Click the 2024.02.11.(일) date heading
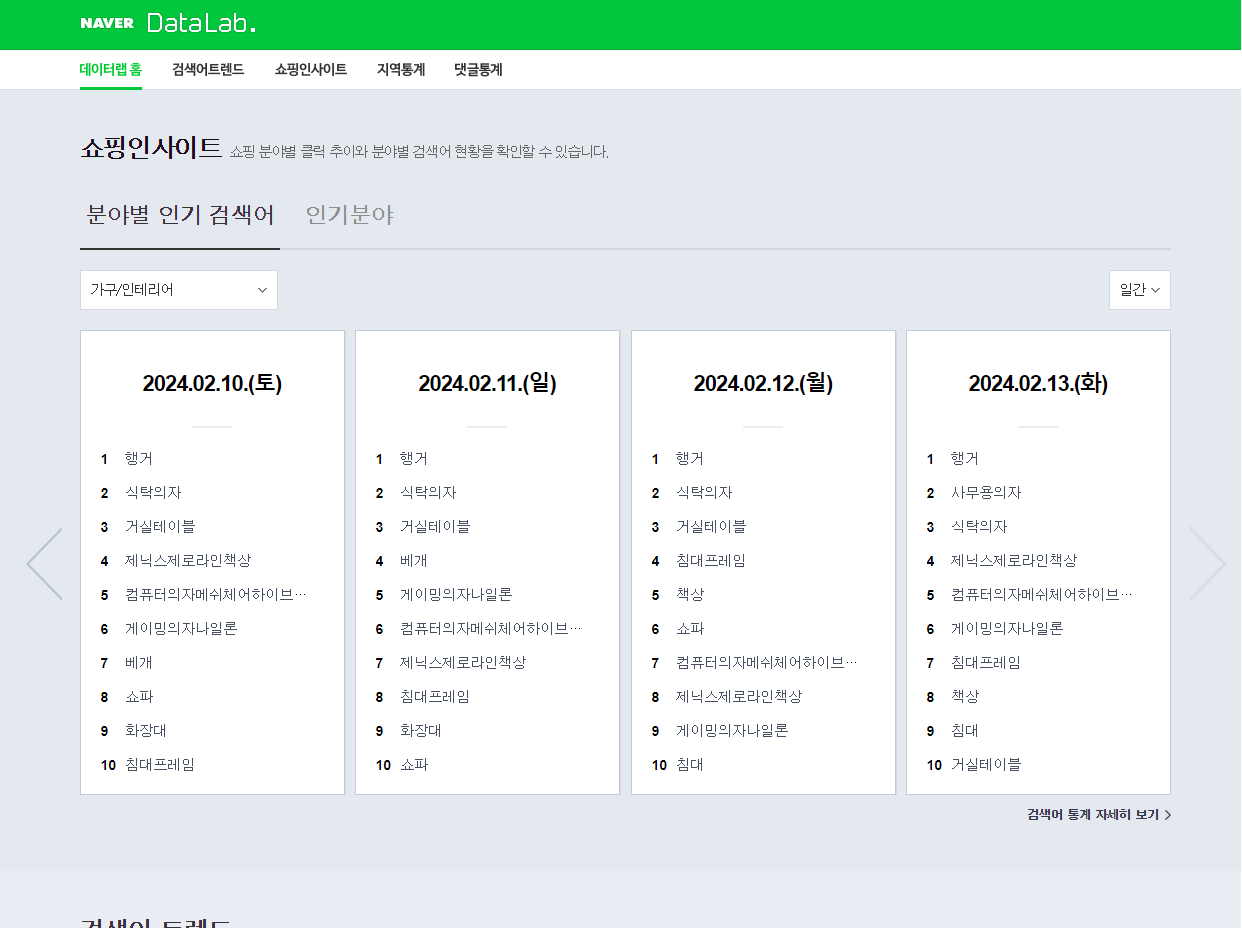The image size is (1242, 928). [487, 384]
